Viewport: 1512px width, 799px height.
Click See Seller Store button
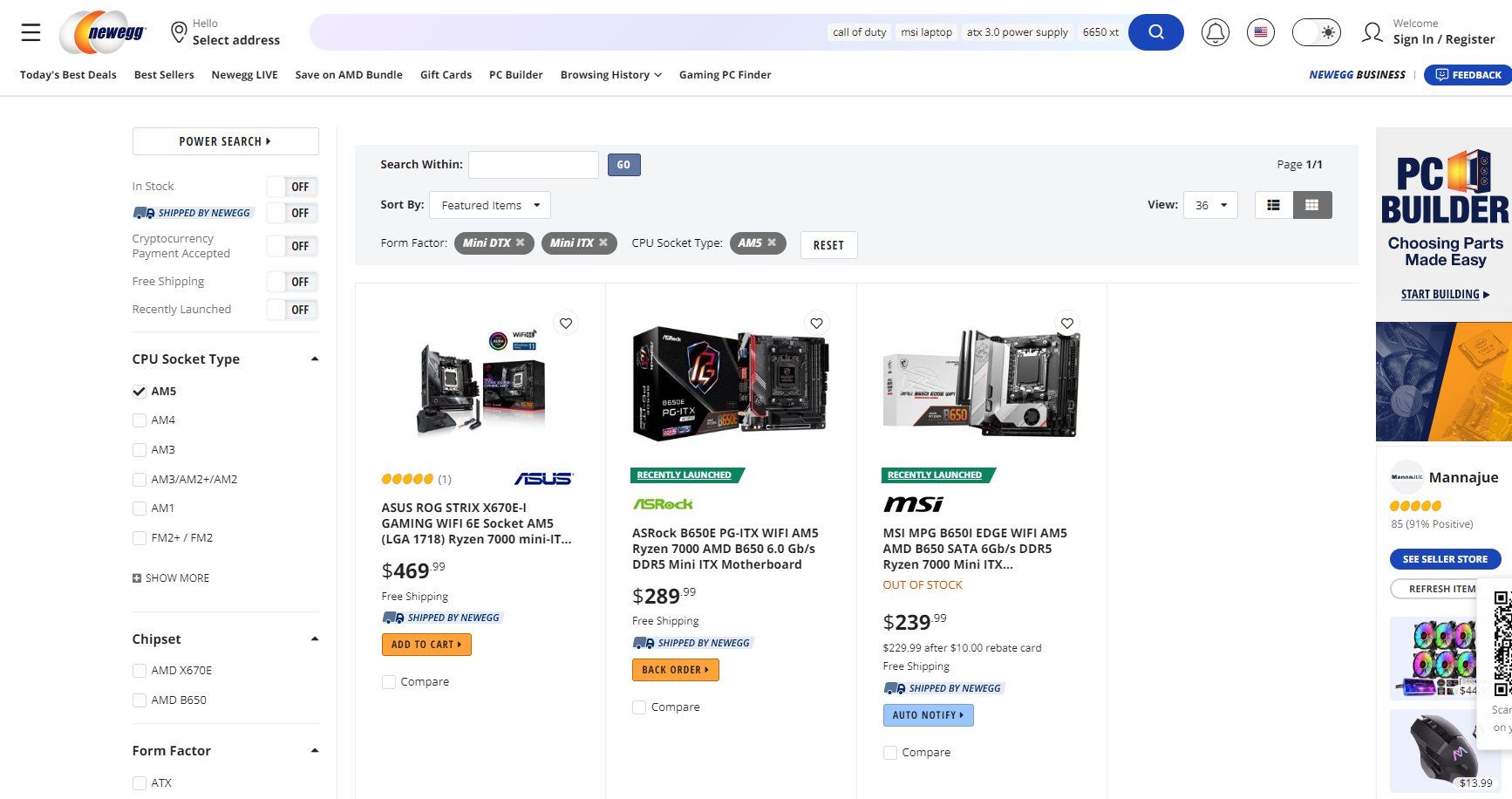tap(1445, 559)
